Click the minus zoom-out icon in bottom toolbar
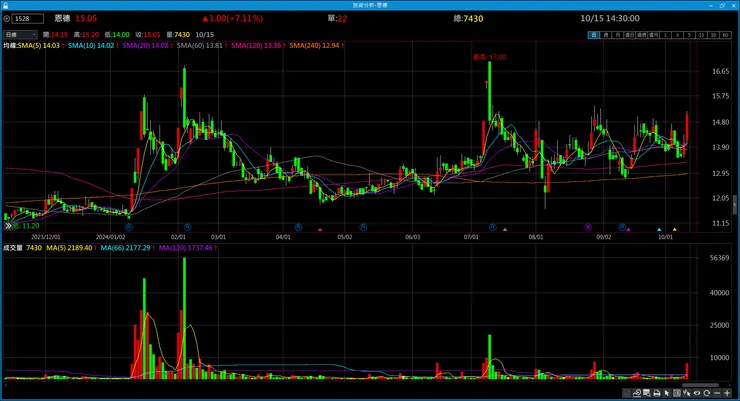740x401 pixels. pyautogui.click(x=717, y=393)
